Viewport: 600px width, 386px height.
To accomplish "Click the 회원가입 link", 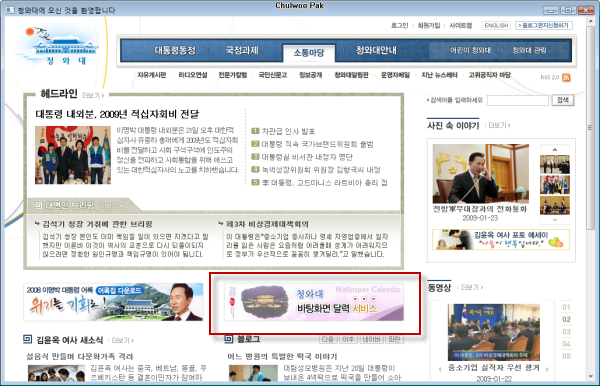I will pyautogui.click(x=429, y=26).
